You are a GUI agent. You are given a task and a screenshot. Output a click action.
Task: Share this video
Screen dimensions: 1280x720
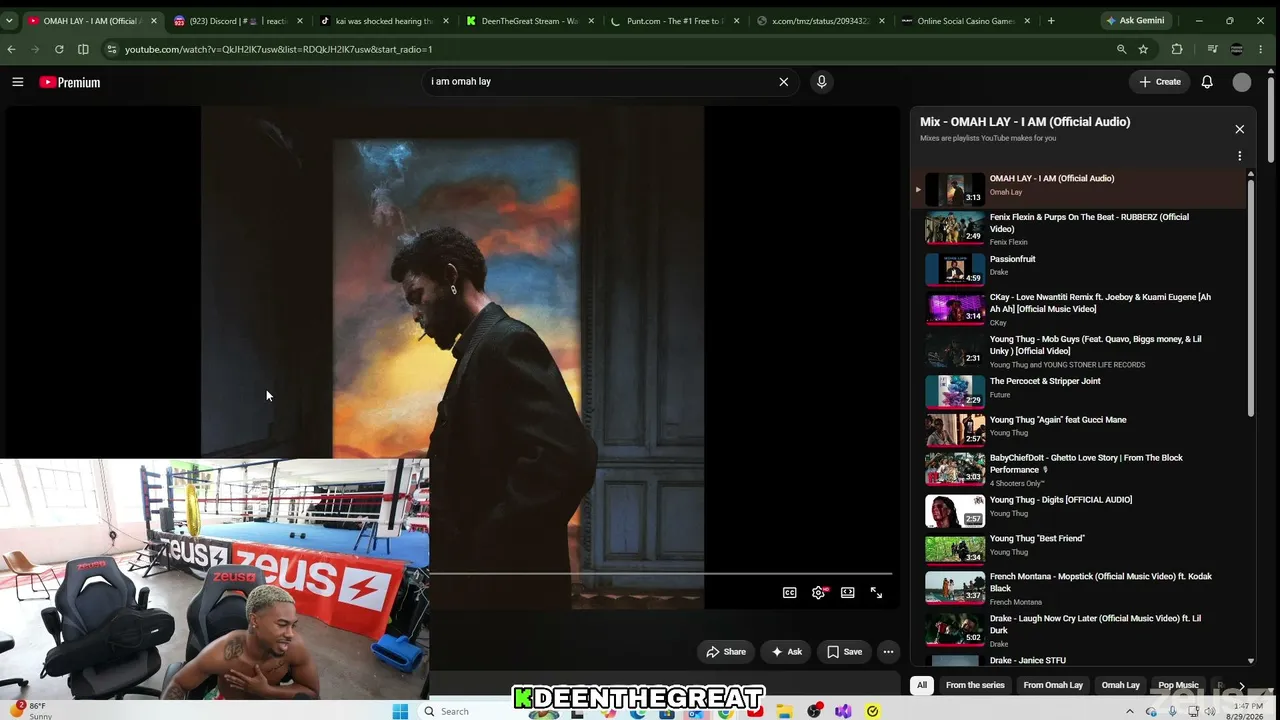(726, 652)
